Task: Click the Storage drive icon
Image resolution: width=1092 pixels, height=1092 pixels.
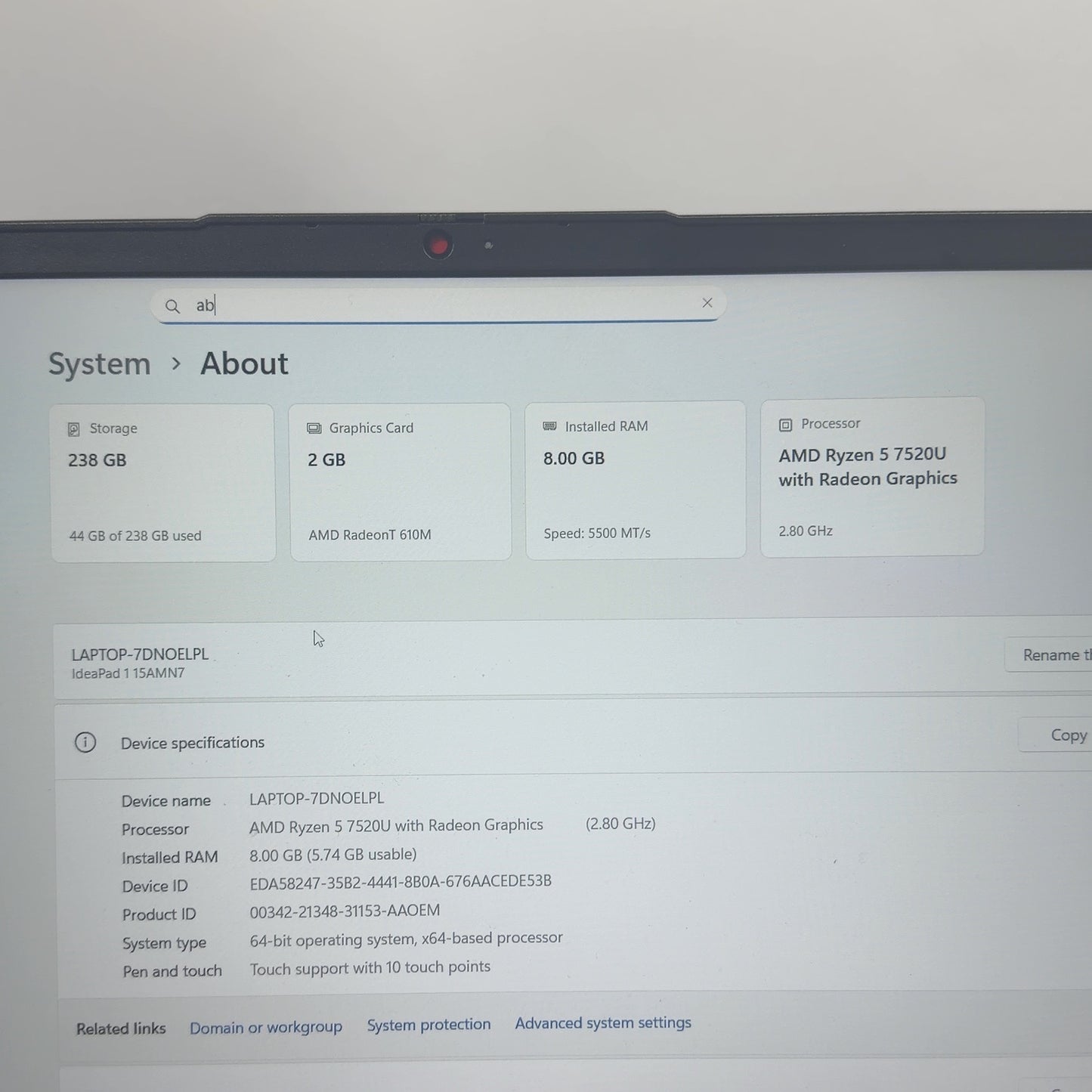Action: [74, 429]
